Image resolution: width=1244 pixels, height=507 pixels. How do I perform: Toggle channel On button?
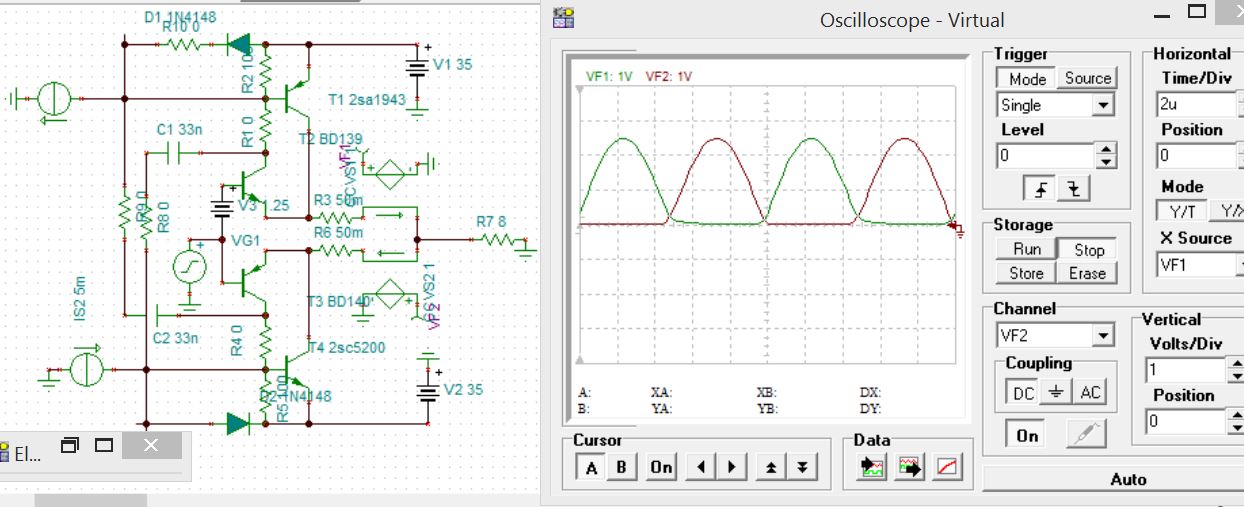[x=1027, y=435]
